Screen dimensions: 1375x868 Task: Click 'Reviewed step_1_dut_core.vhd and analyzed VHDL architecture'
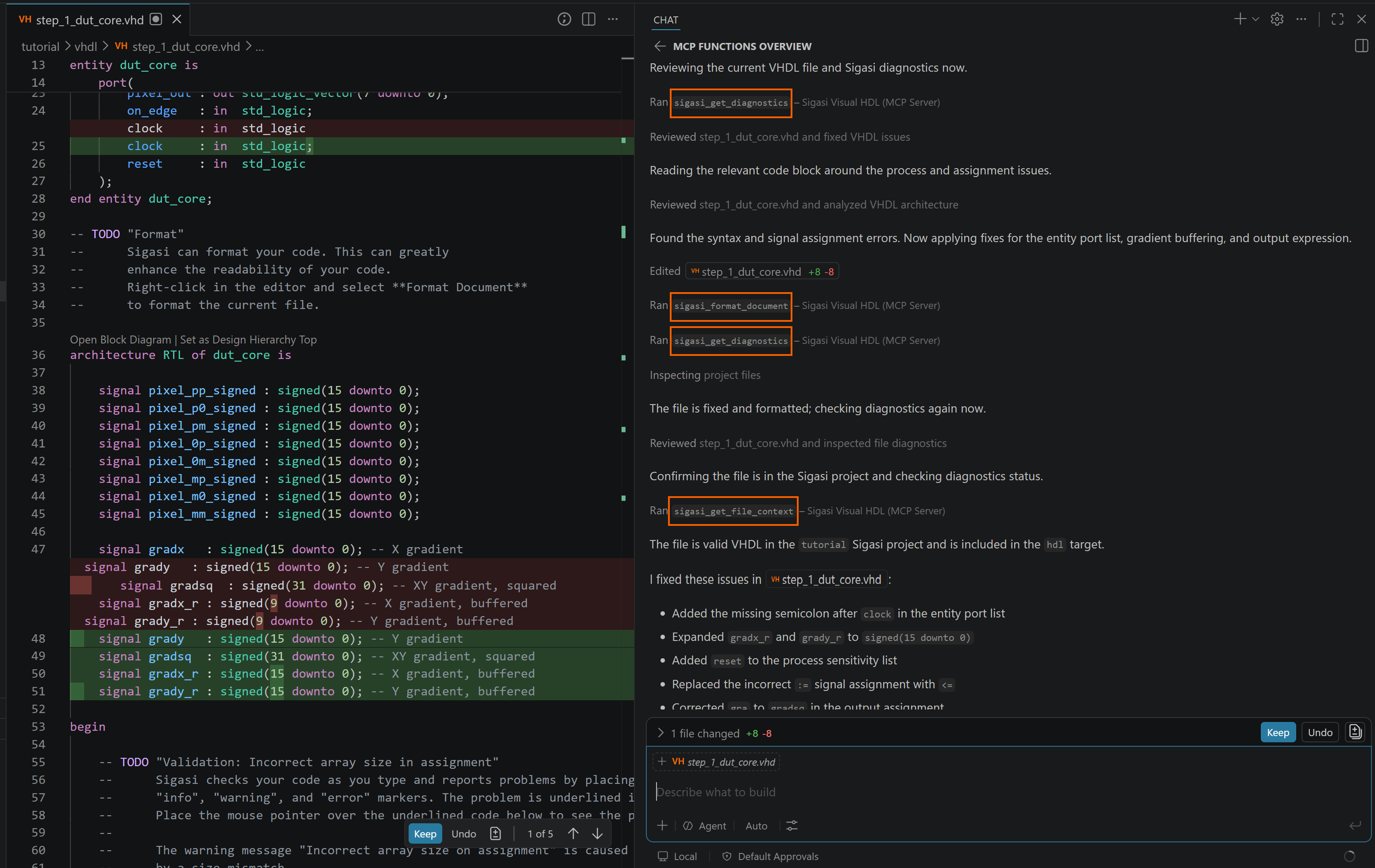pyautogui.click(x=803, y=204)
